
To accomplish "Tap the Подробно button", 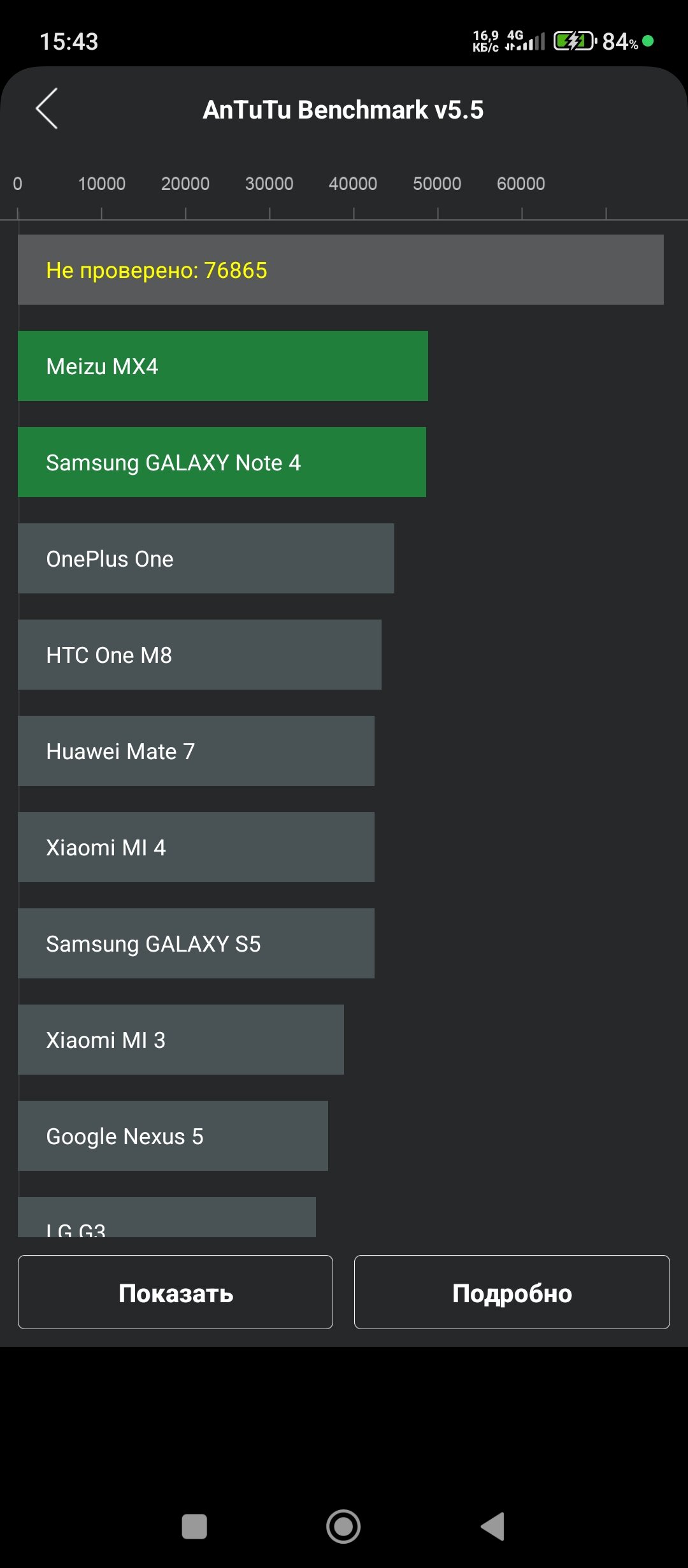I will 512,1292.
